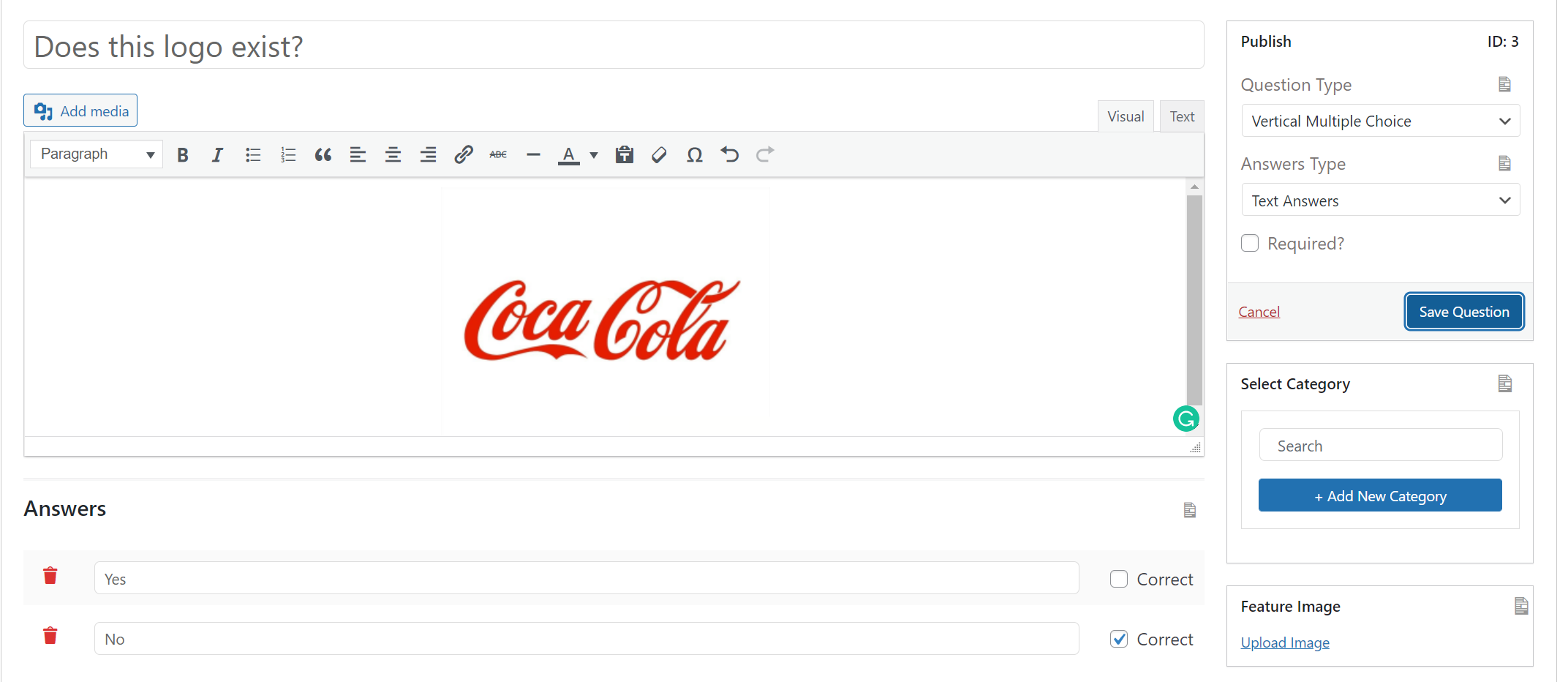Screen dimensions: 1568x682
Task: Open Feature Image documentation icon
Action: tap(1521, 606)
